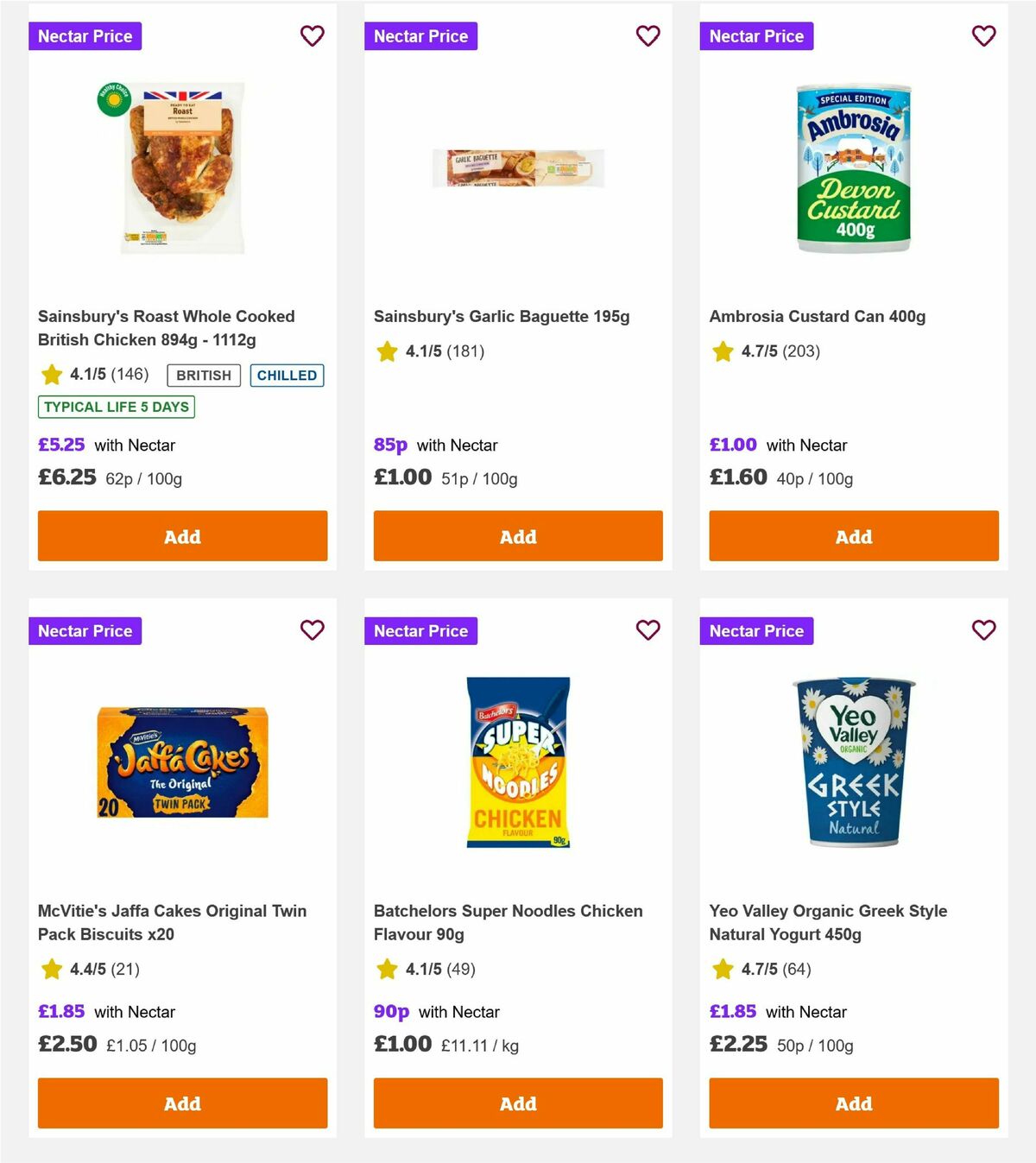Toggle the Nectar Price badge on the garlic baguette

(420, 36)
